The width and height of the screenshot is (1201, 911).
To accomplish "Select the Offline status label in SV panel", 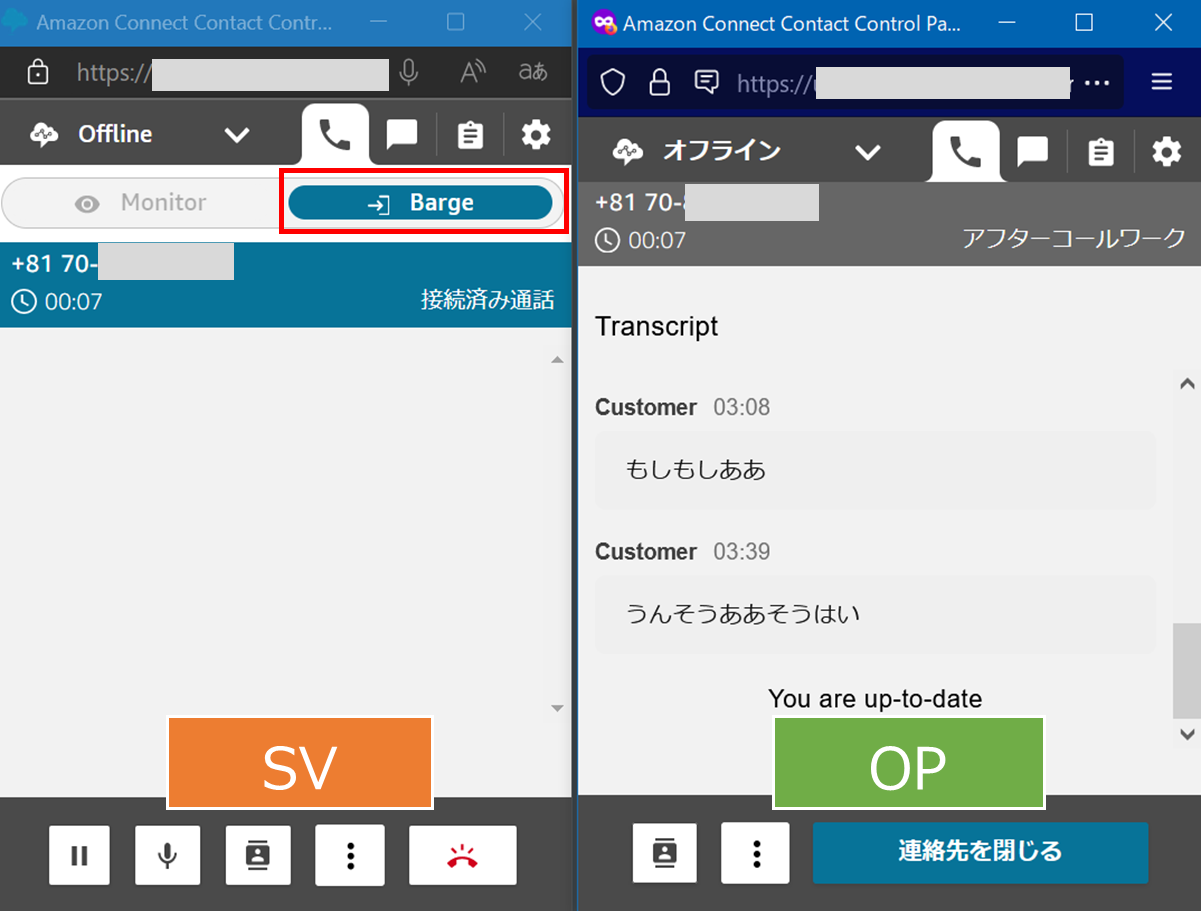I will point(115,134).
